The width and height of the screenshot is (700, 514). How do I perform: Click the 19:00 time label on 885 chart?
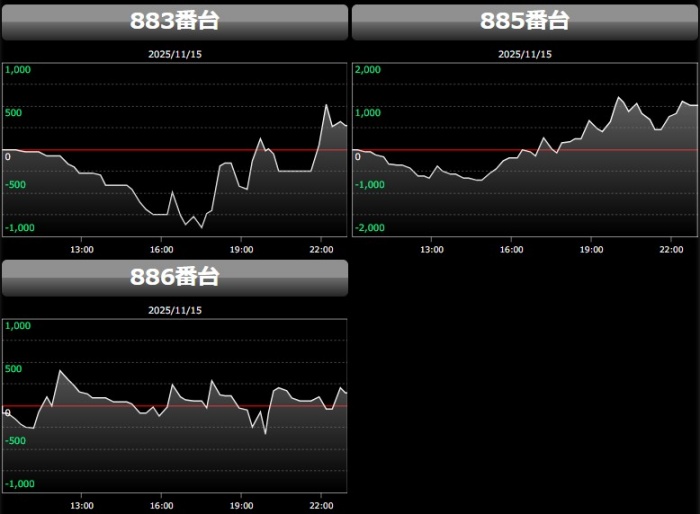pyautogui.click(x=591, y=249)
